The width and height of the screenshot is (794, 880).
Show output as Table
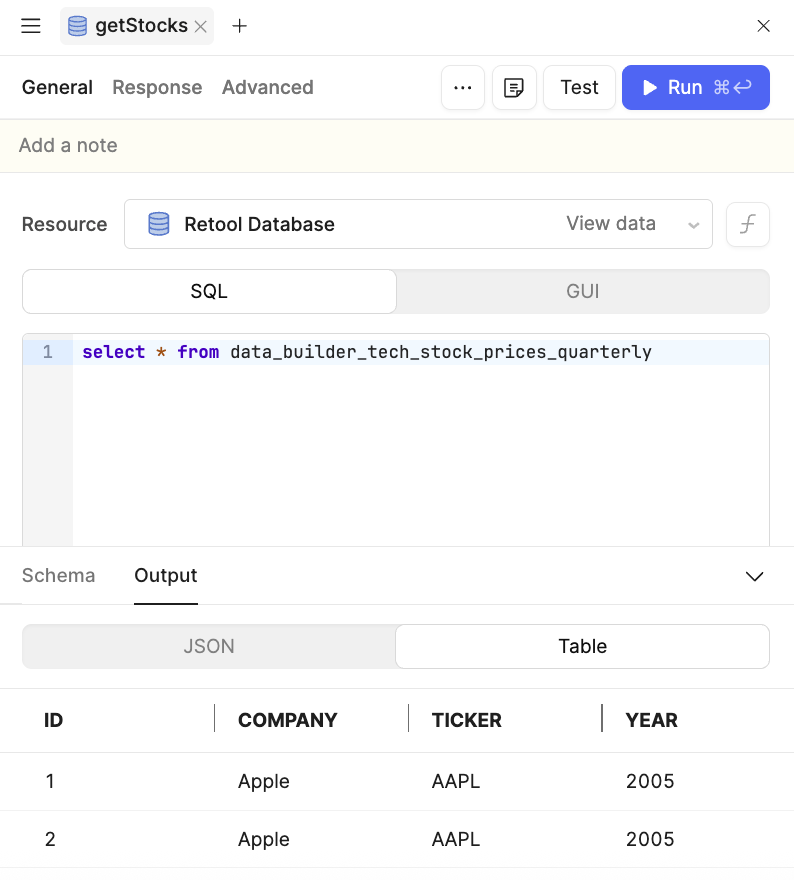coord(582,647)
